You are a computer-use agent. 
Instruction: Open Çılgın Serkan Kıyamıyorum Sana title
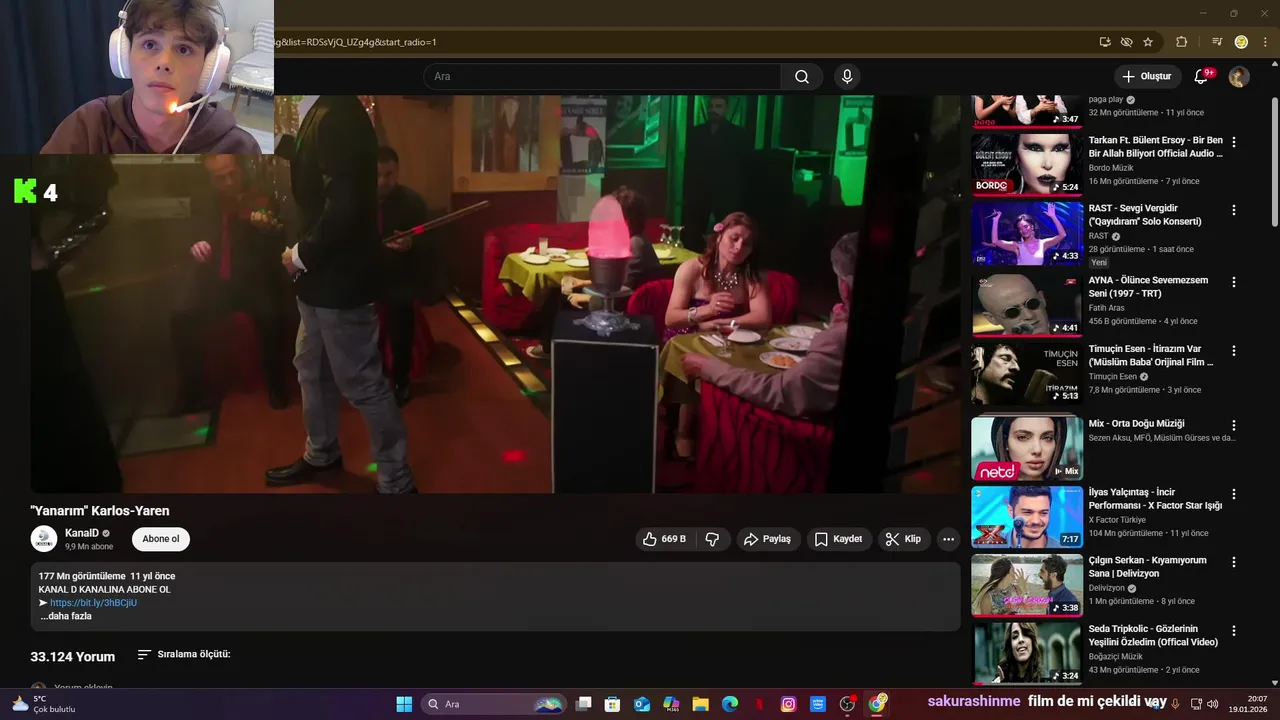tap(1148, 567)
